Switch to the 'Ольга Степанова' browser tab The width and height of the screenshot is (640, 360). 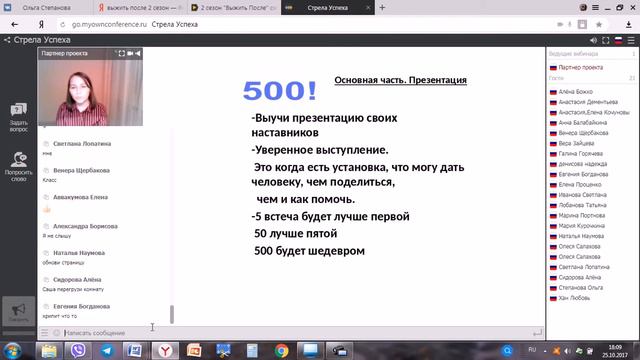click(x=46, y=7)
